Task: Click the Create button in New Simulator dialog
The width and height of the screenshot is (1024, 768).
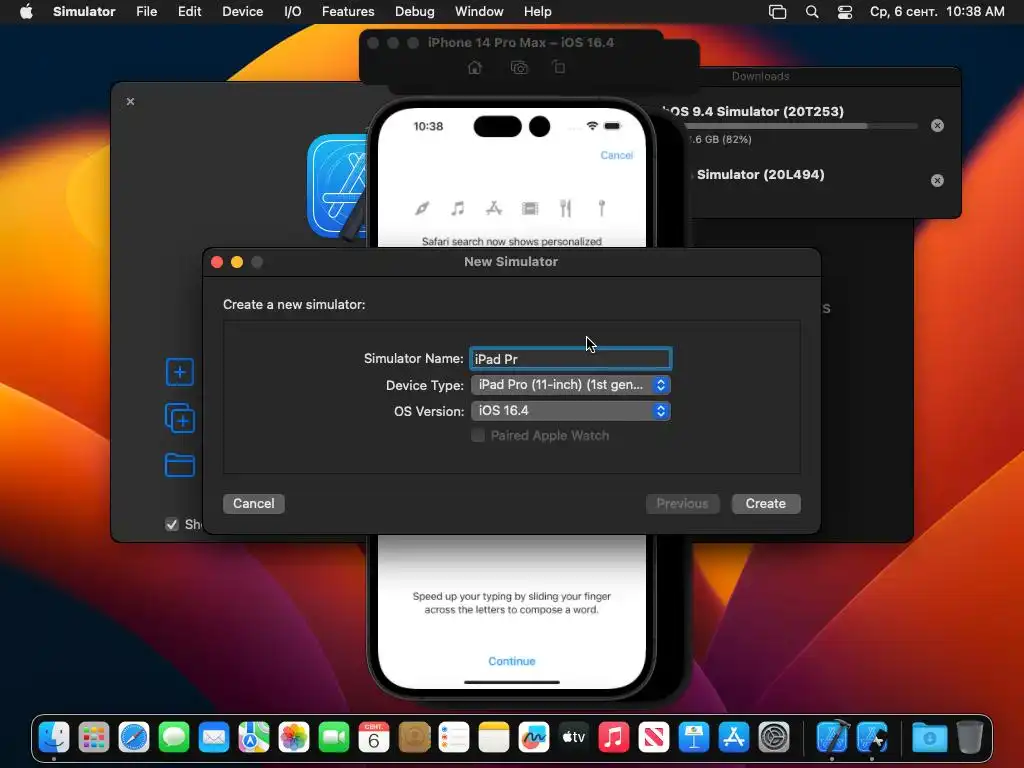Action: (x=765, y=504)
